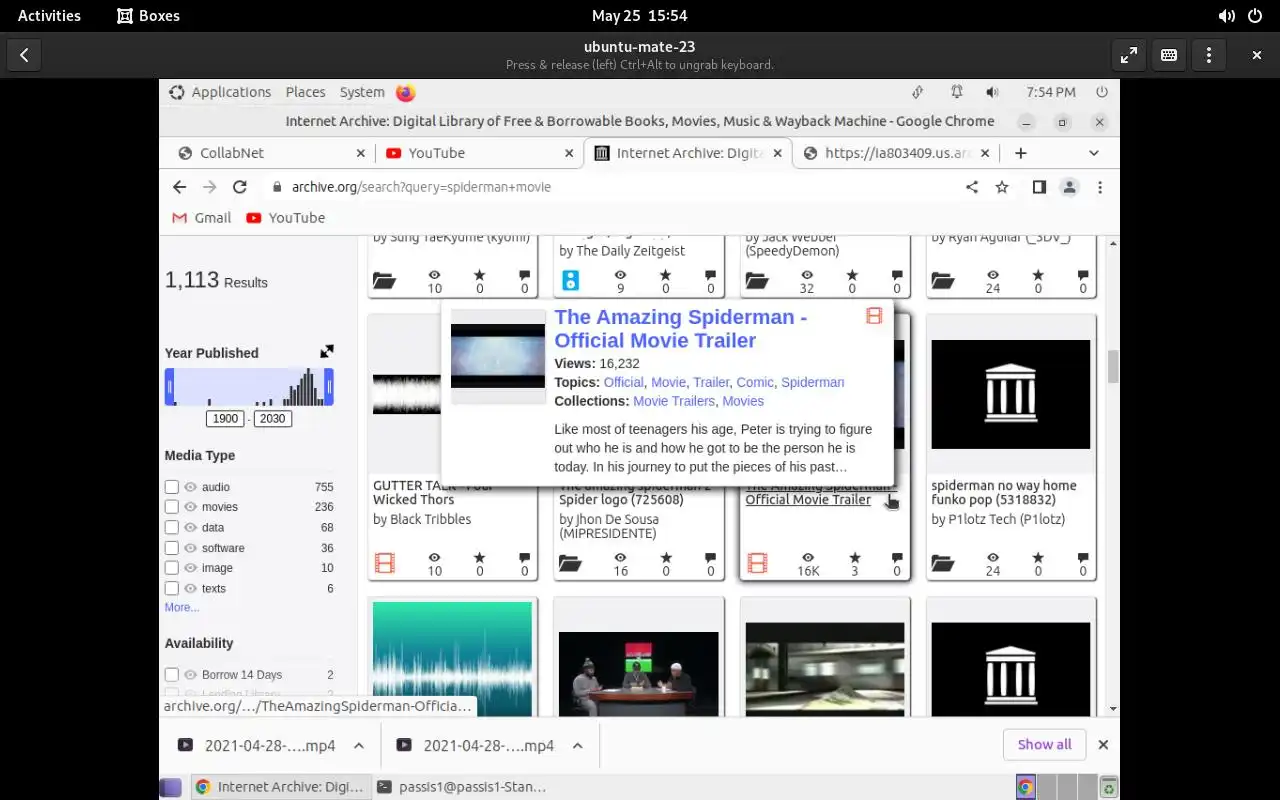Open Boxes three-dot menu
Viewport: 1280px width, 800px height.
click(1209, 55)
